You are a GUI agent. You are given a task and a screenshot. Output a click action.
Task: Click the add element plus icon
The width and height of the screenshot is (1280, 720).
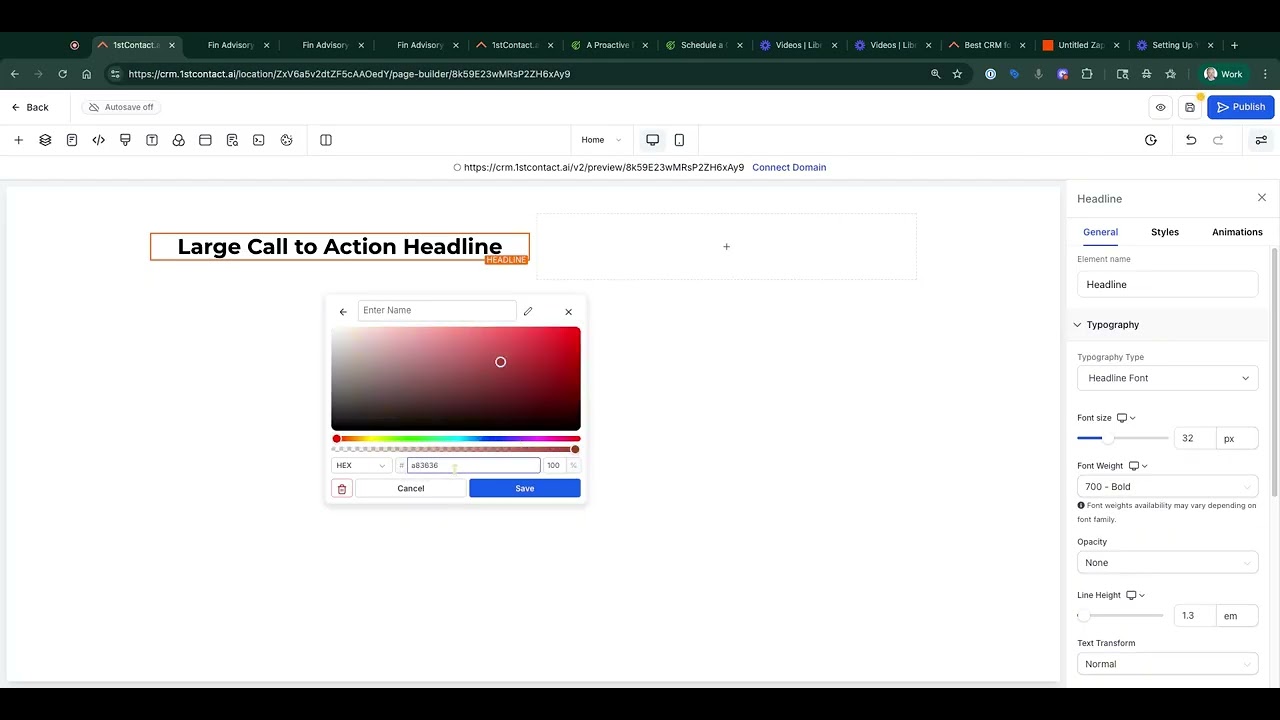click(18, 140)
